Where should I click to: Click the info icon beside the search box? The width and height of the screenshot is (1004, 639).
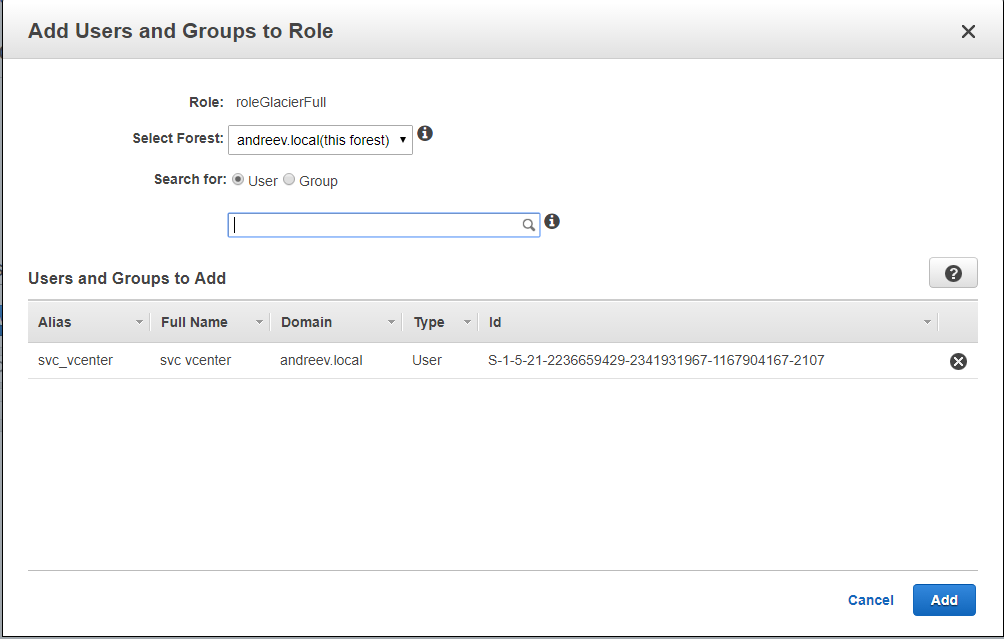551,222
